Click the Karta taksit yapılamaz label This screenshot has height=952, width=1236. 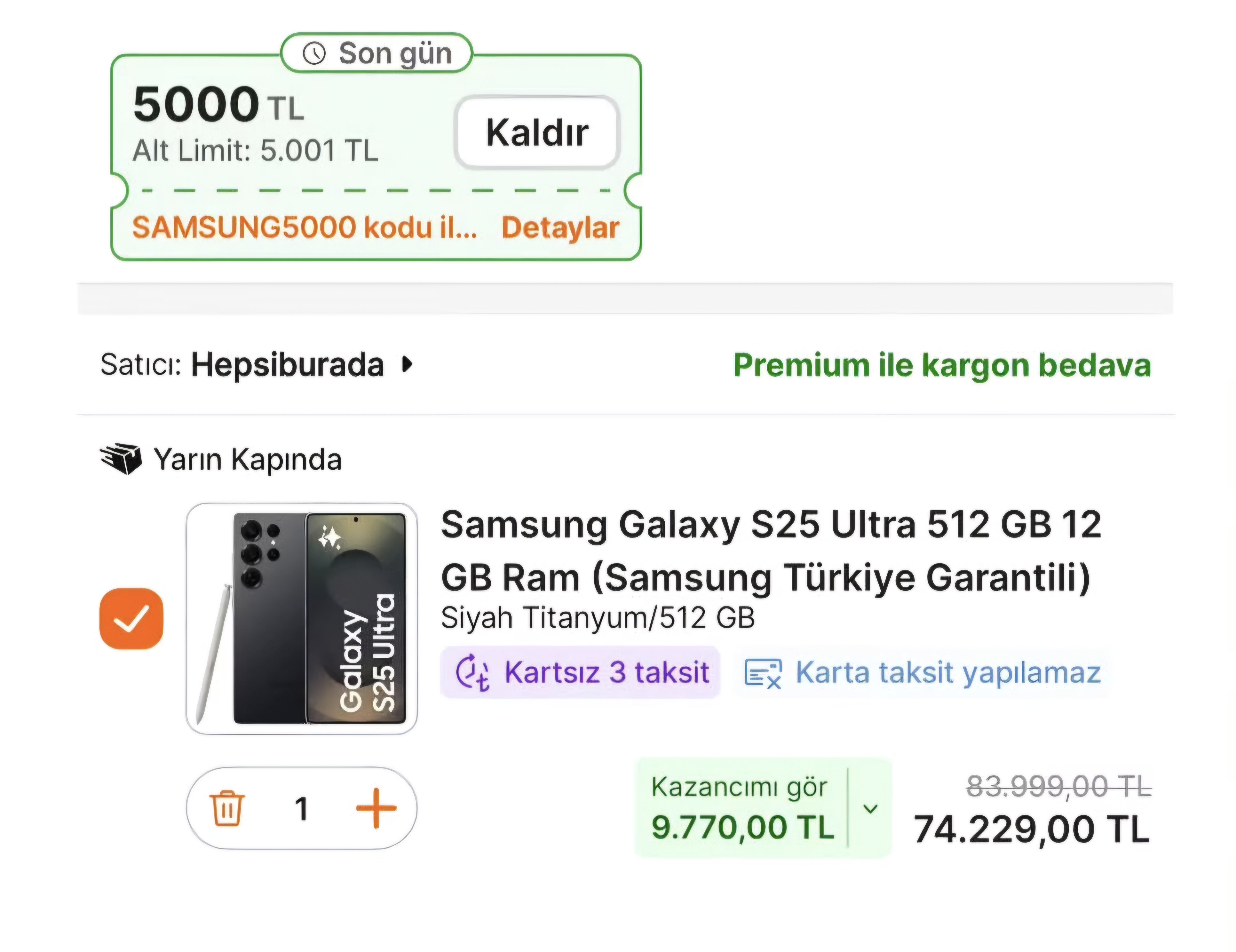(948, 673)
